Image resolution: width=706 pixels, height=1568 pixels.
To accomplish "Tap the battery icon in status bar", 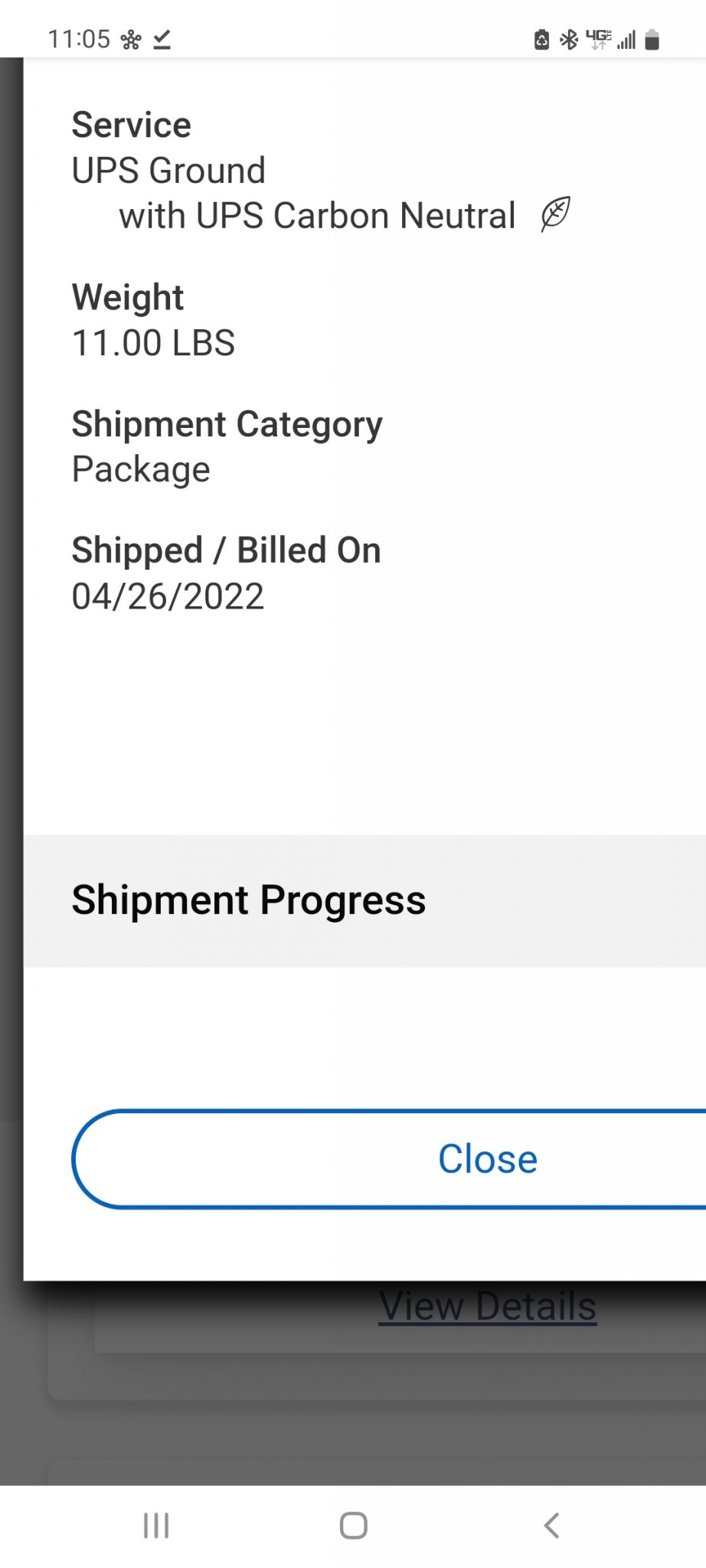I will (652, 39).
